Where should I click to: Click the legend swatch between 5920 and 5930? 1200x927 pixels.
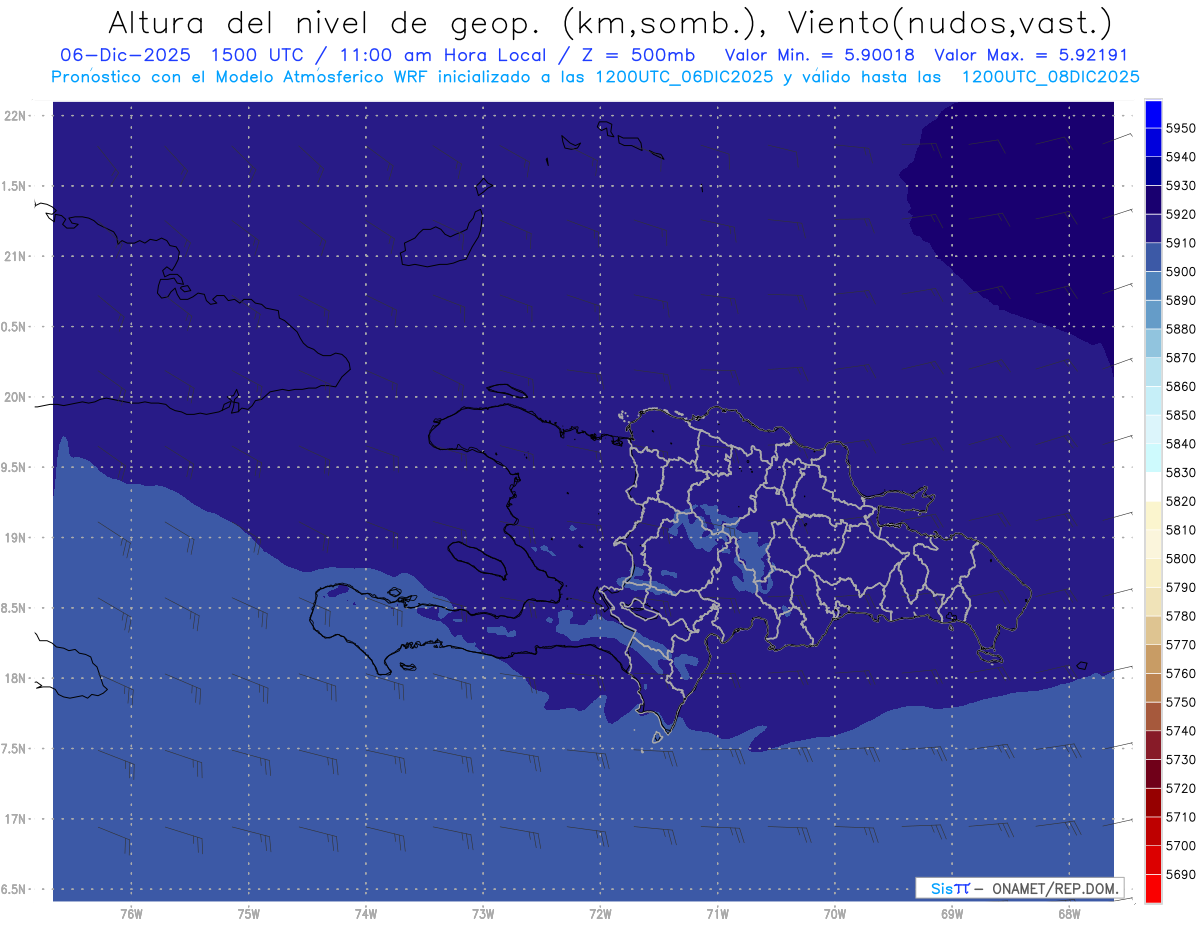(x=1153, y=200)
